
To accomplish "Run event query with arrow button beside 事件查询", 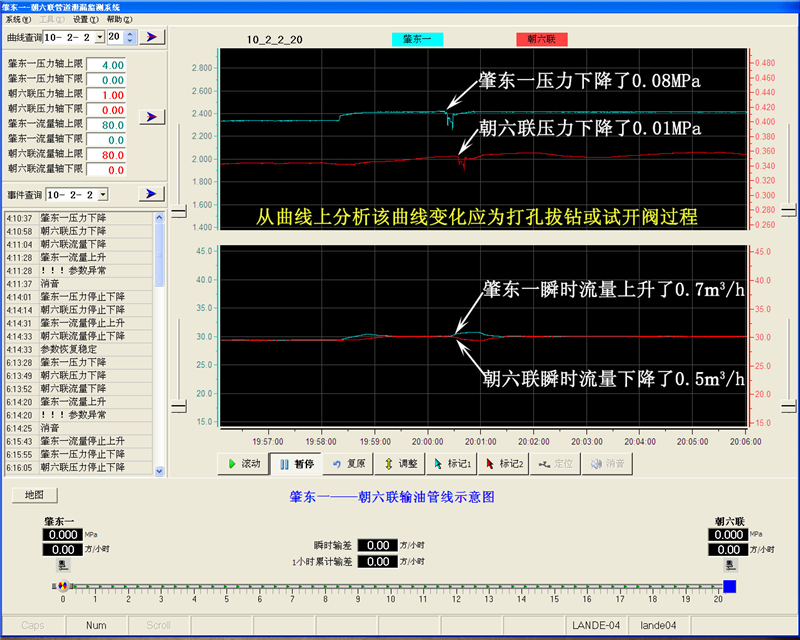I will tap(151, 193).
